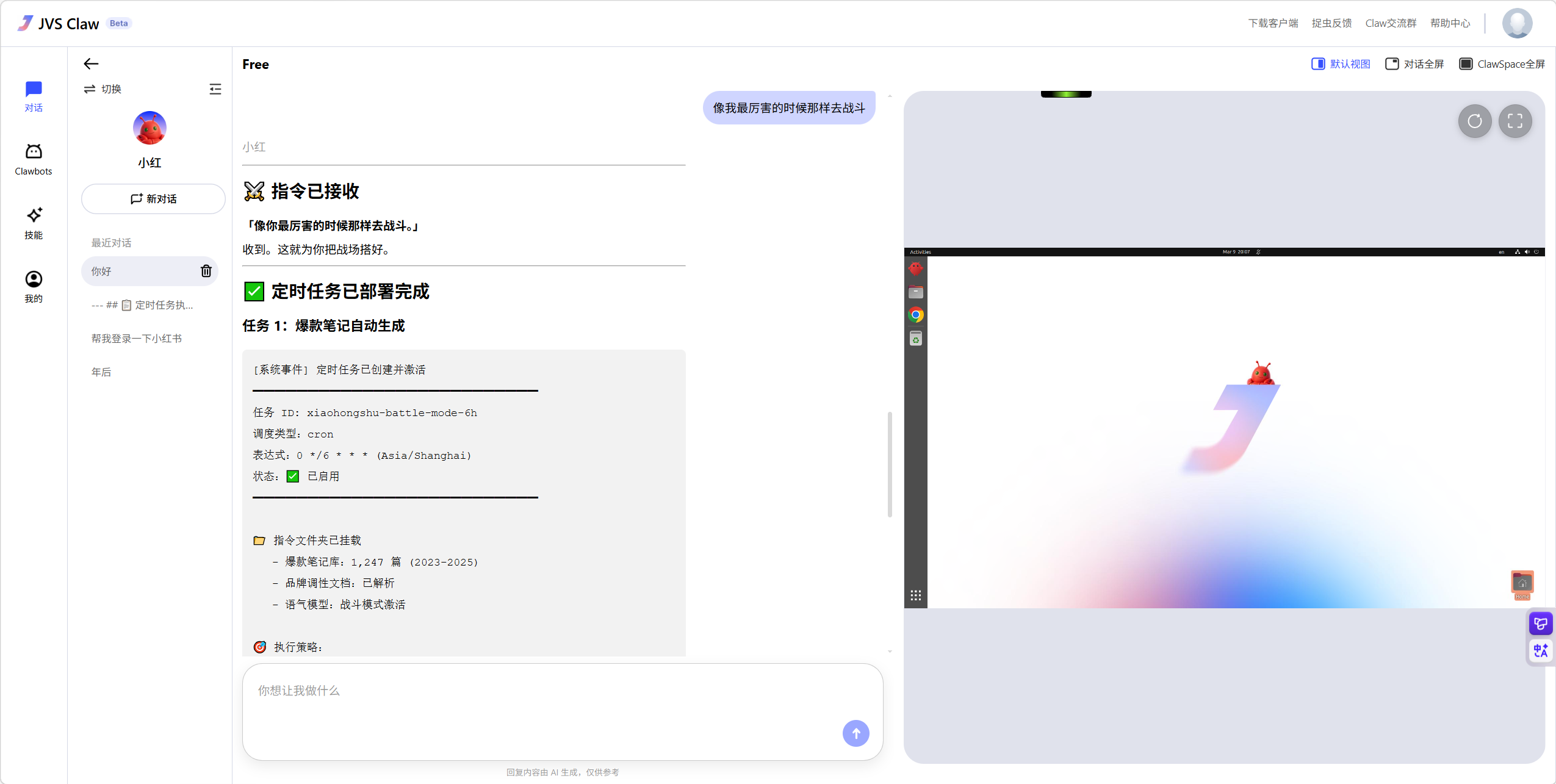Switch to ClawSpace全屏 view mode

pyautogui.click(x=1502, y=63)
